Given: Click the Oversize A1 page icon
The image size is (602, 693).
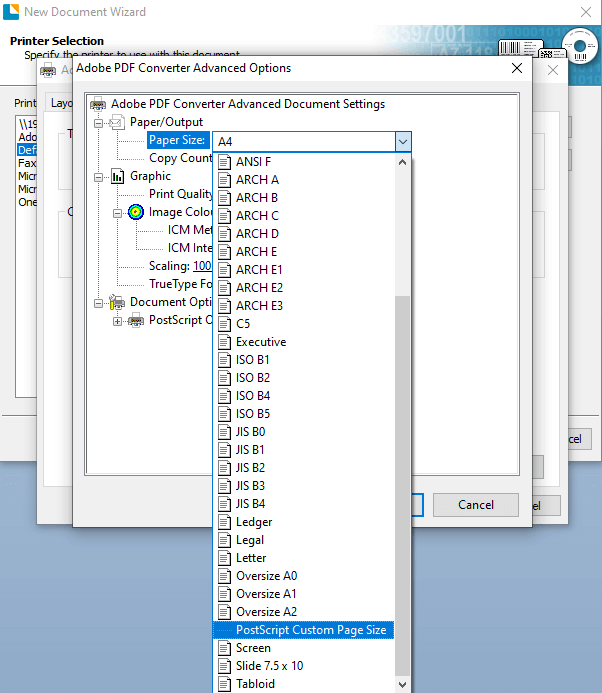Looking at the screenshot, I should click(225, 594).
